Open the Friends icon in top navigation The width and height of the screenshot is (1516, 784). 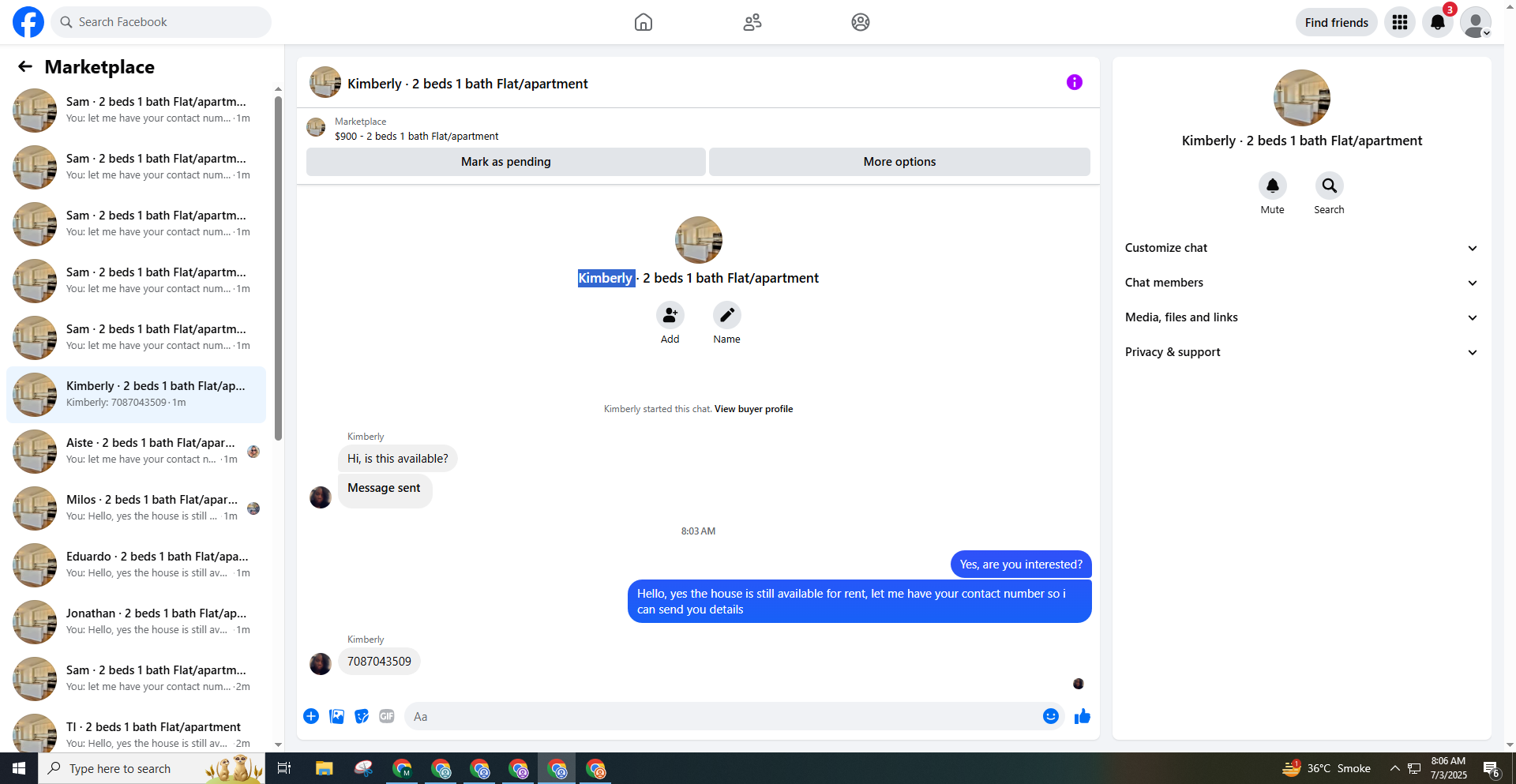(x=752, y=22)
